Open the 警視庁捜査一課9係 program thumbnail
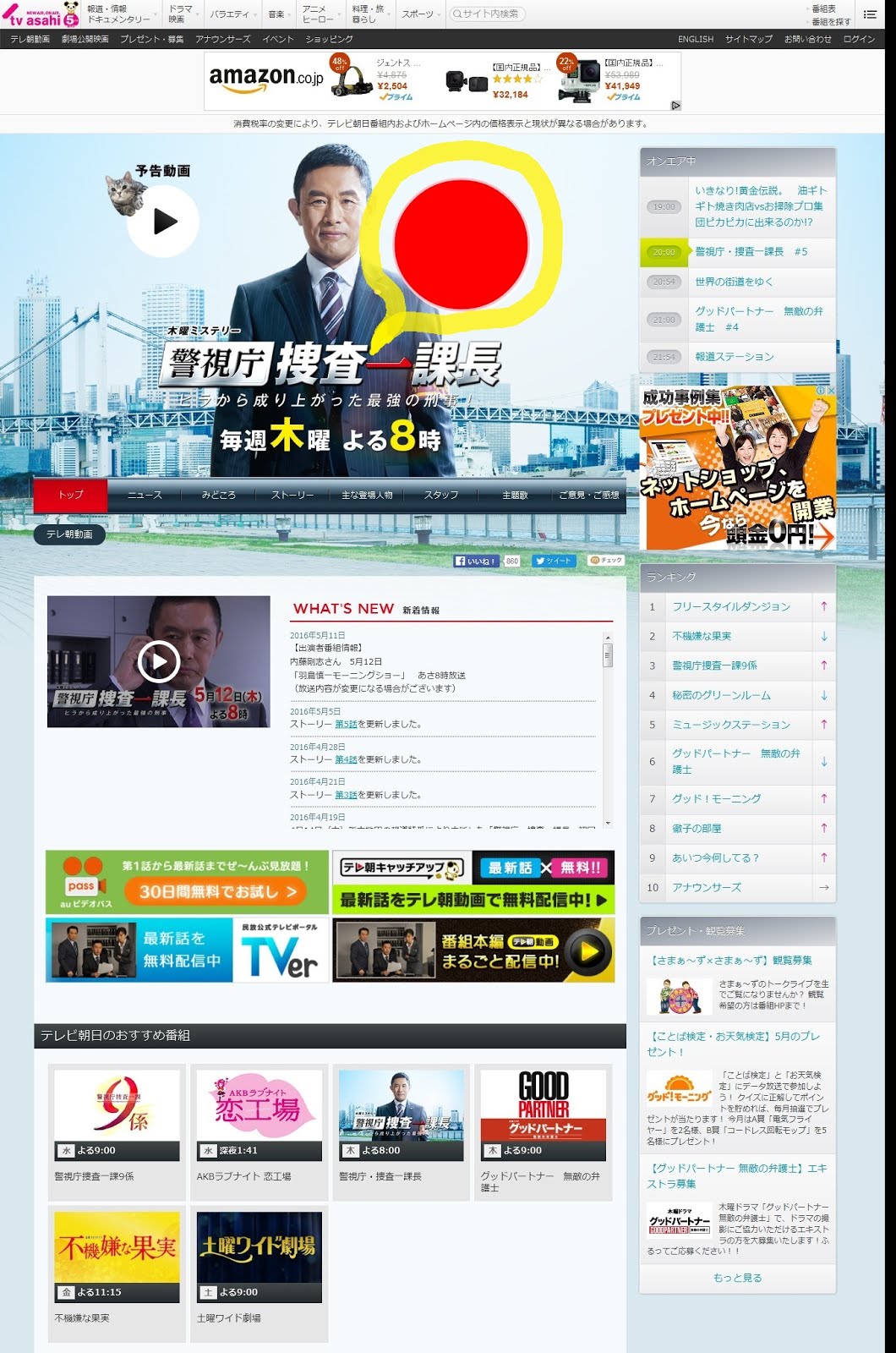 [x=117, y=1115]
